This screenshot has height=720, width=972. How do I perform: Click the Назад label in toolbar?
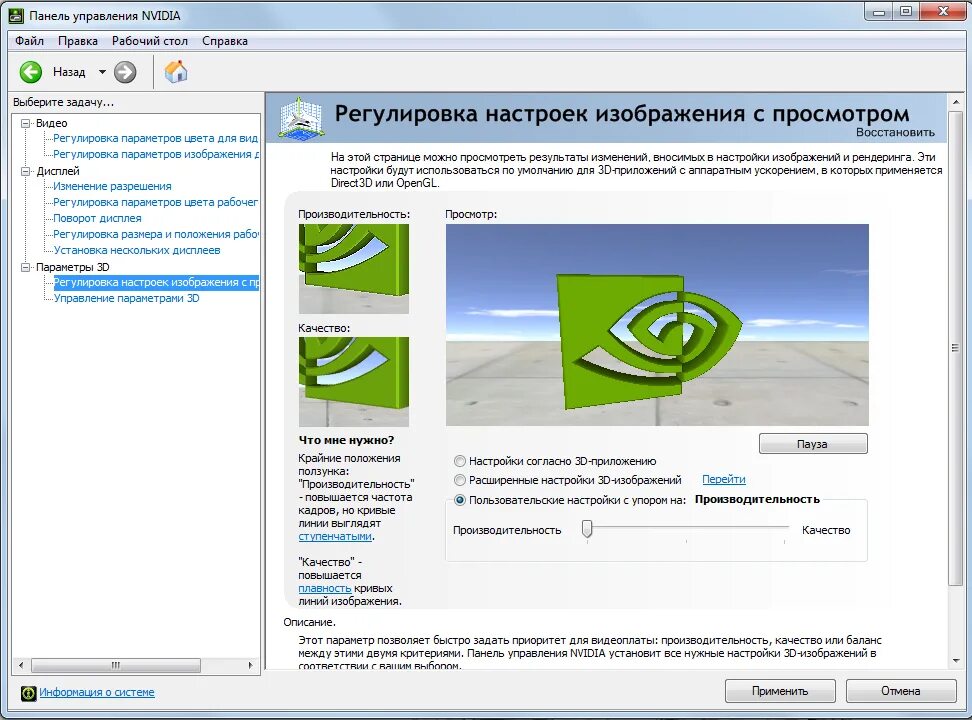[69, 72]
